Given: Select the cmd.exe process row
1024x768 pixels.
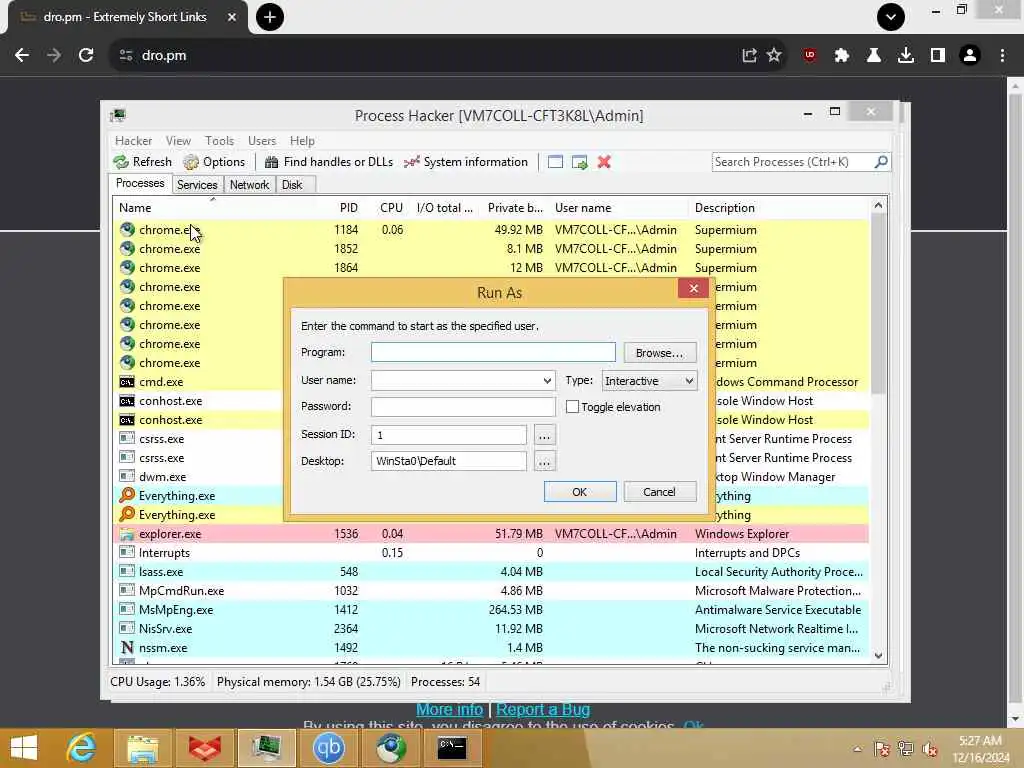Looking at the screenshot, I should [x=199, y=382].
